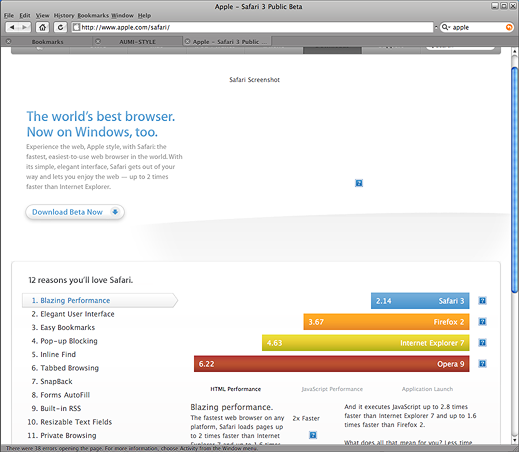Switch to the Bookmarks tab
This screenshot has width=519, height=452.
[x=47, y=42]
